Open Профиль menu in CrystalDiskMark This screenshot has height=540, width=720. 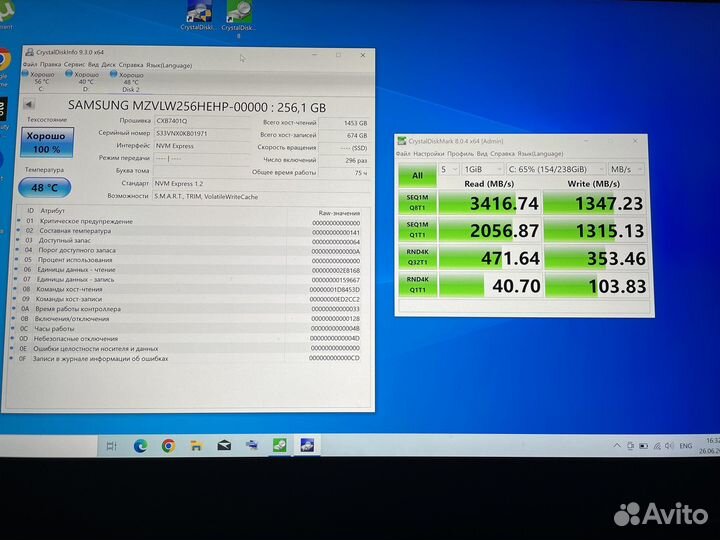[460, 154]
